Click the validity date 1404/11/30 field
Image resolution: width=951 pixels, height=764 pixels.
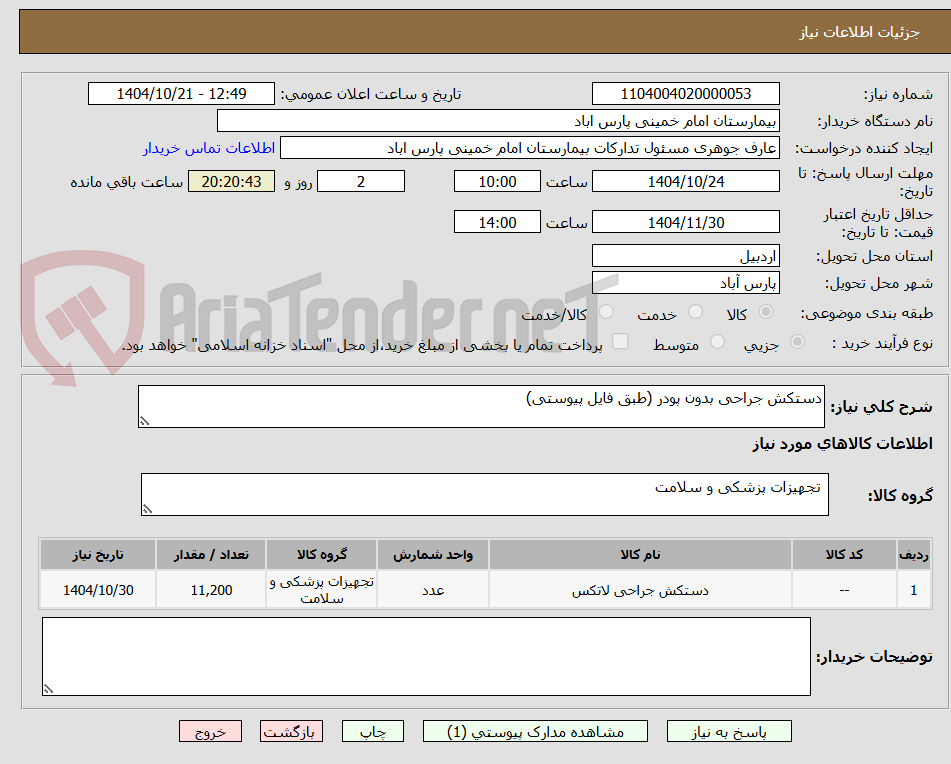[685, 222]
